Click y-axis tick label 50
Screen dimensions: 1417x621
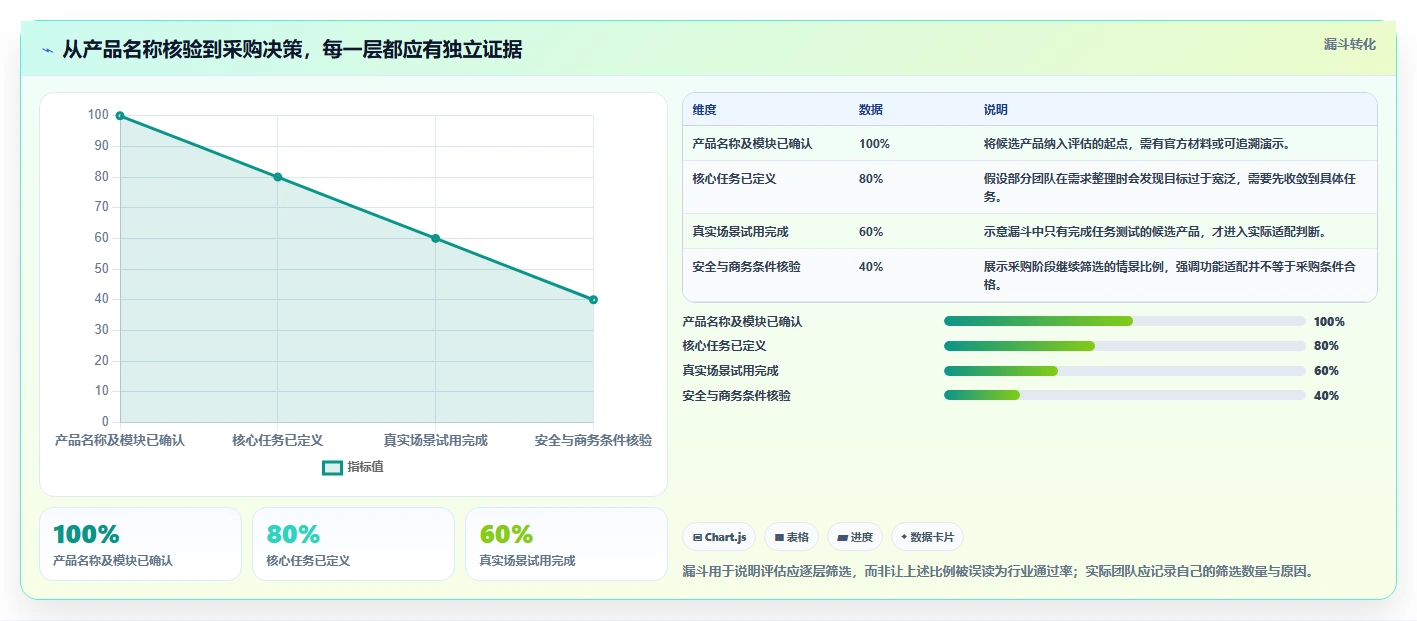click(101, 269)
